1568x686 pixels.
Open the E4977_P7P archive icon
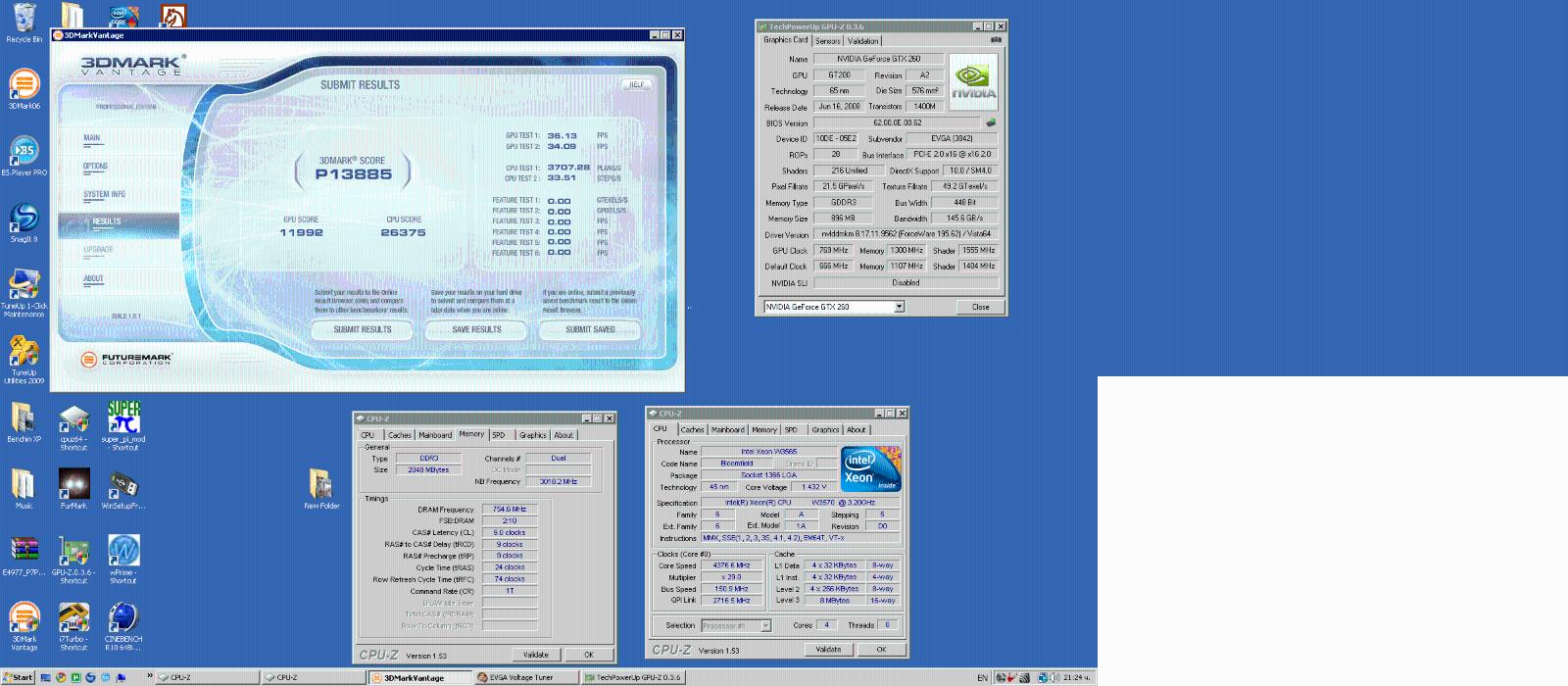24,556
